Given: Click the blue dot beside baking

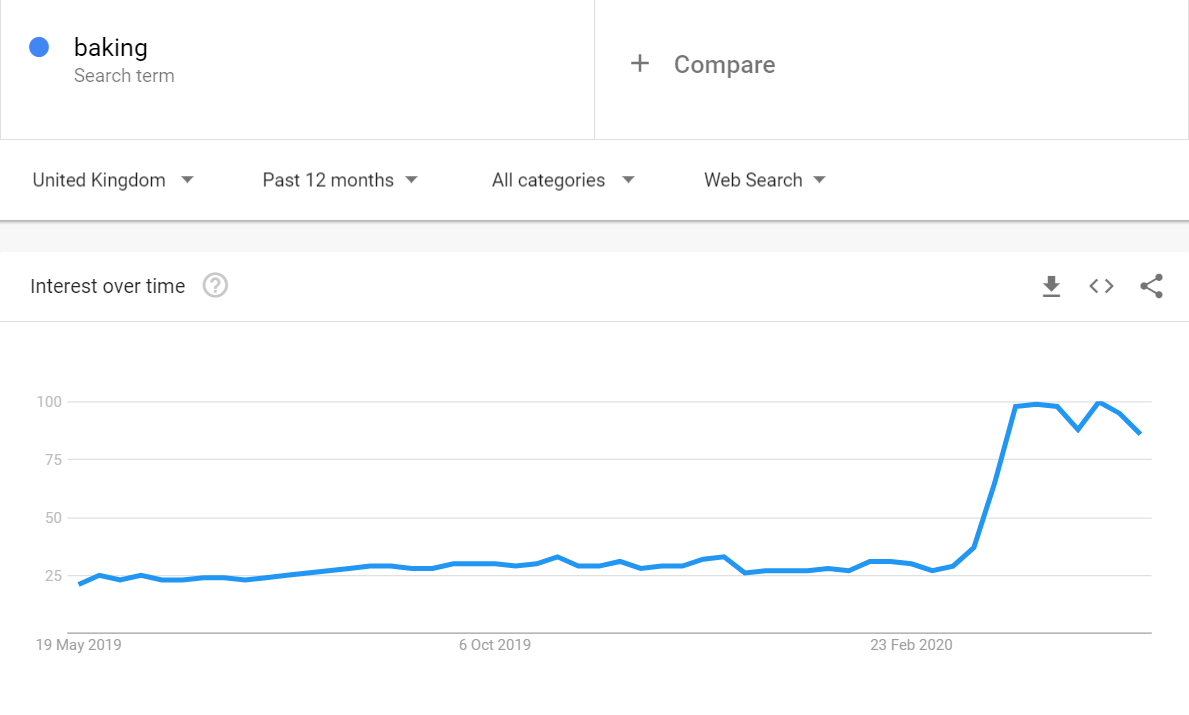Looking at the screenshot, I should pos(39,47).
